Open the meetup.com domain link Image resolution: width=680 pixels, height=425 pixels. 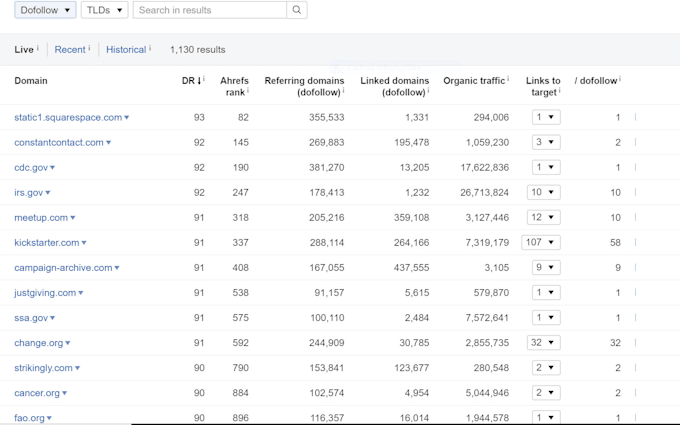(40, 218)
